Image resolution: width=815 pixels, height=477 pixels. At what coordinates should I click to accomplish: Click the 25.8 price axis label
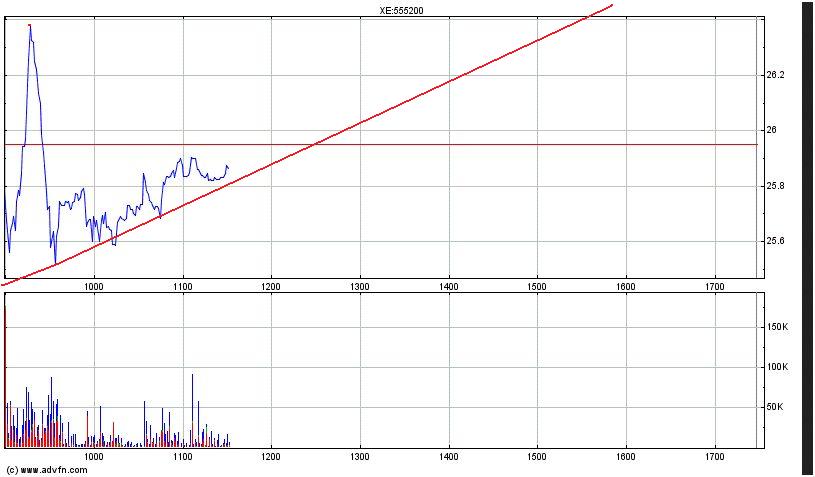tap(775, 186)
